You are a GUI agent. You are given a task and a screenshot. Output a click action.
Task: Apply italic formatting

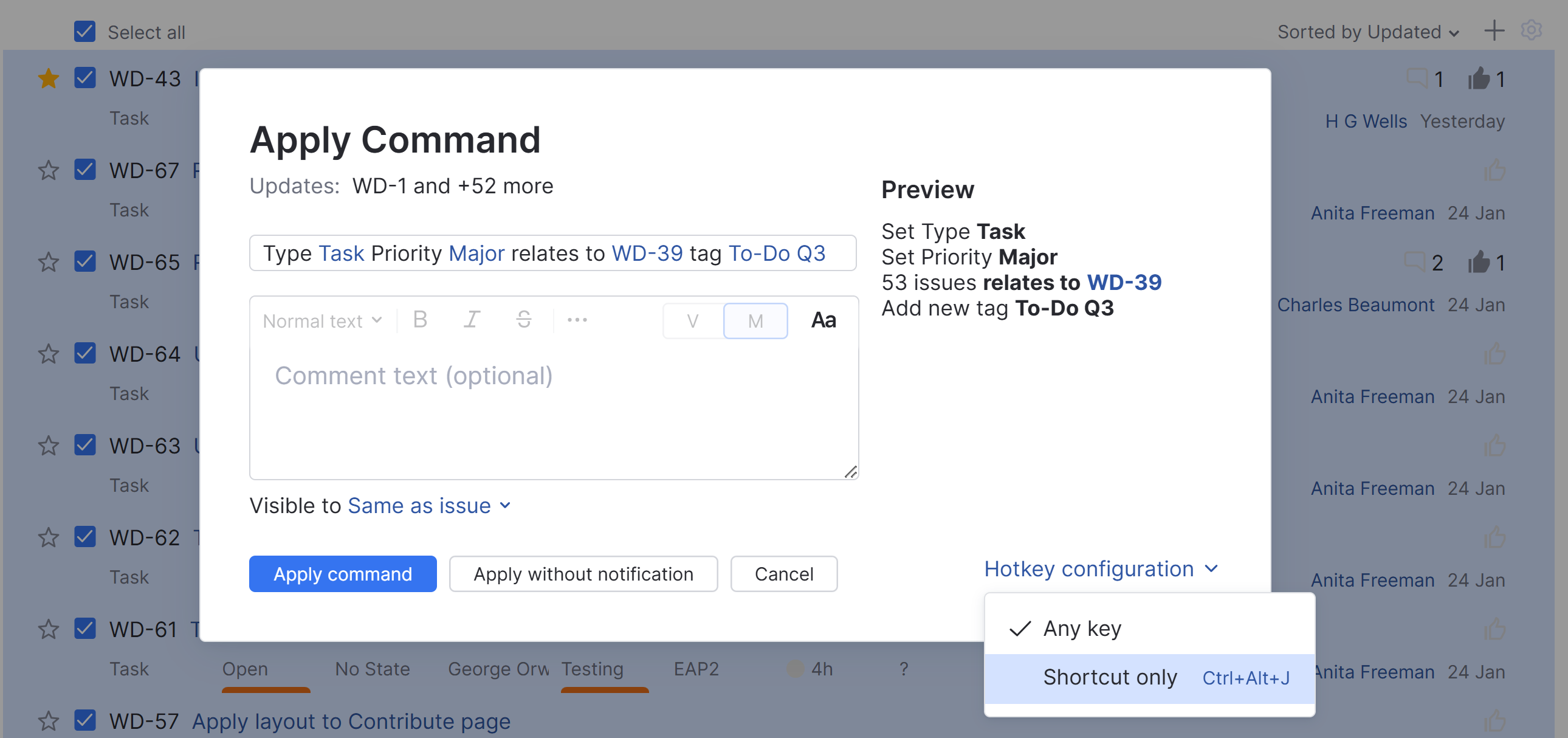(472, 320)
